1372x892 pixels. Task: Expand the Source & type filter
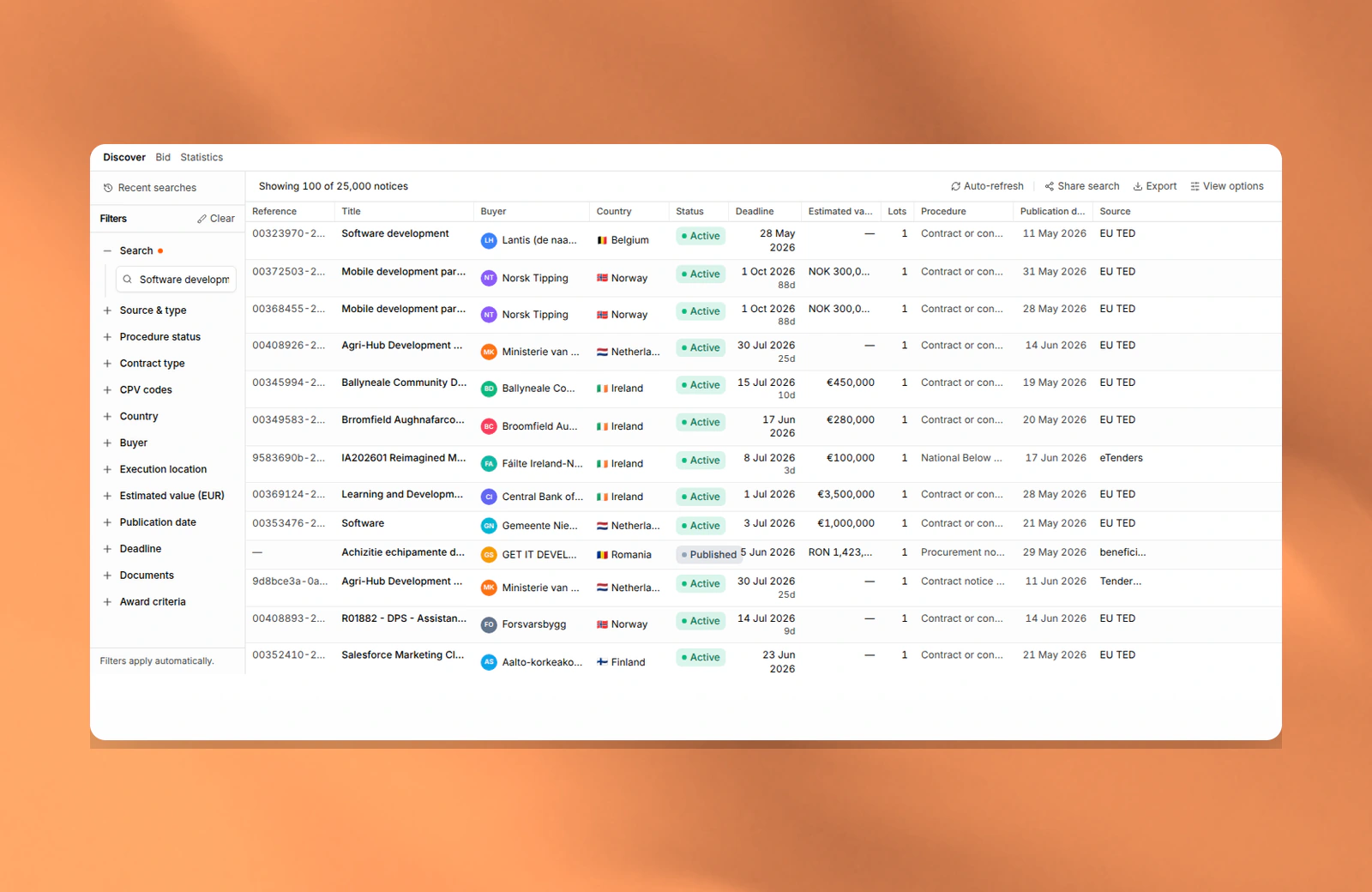pos(107,310)
